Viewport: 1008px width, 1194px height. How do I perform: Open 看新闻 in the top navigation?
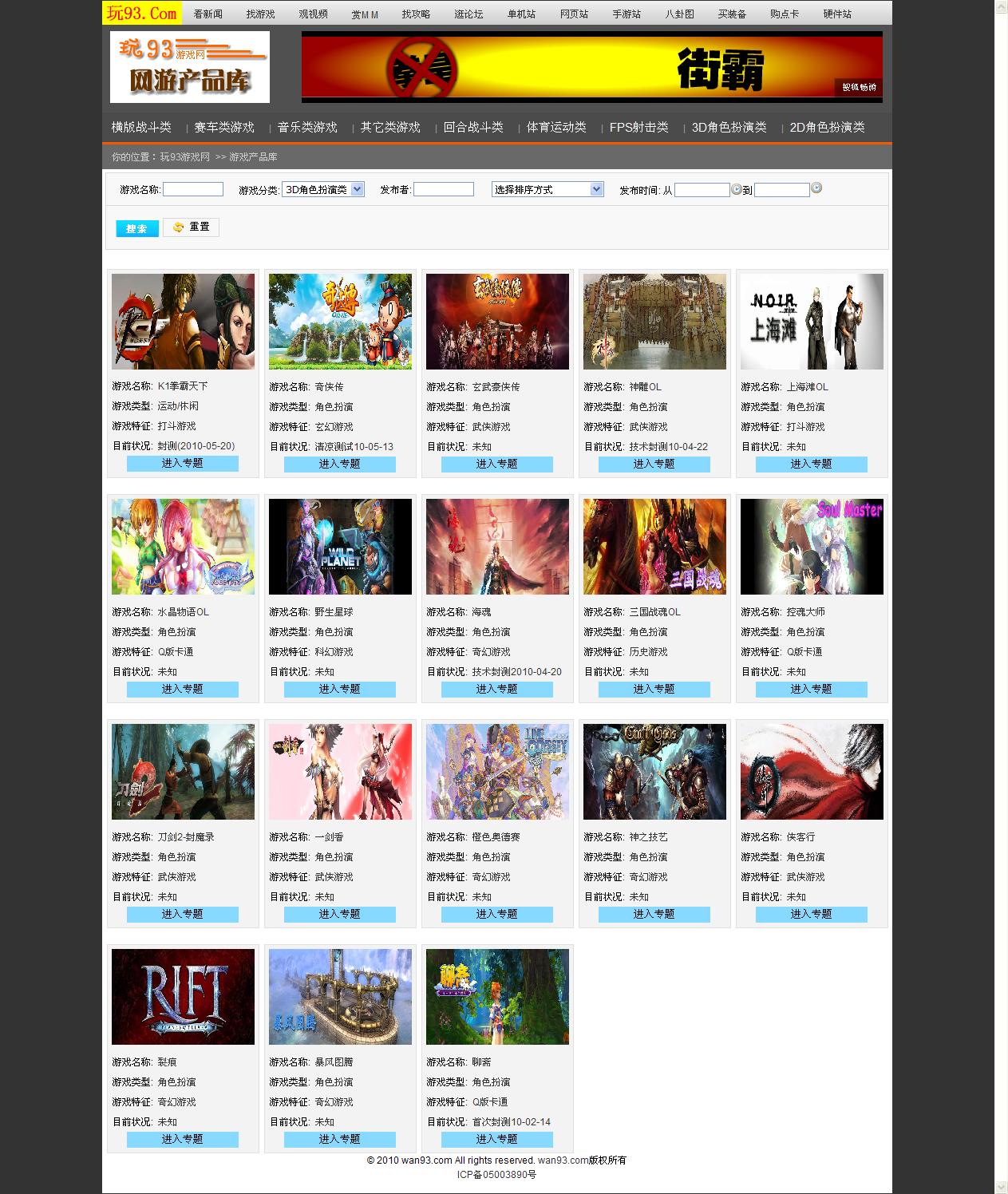pos(208,14)
